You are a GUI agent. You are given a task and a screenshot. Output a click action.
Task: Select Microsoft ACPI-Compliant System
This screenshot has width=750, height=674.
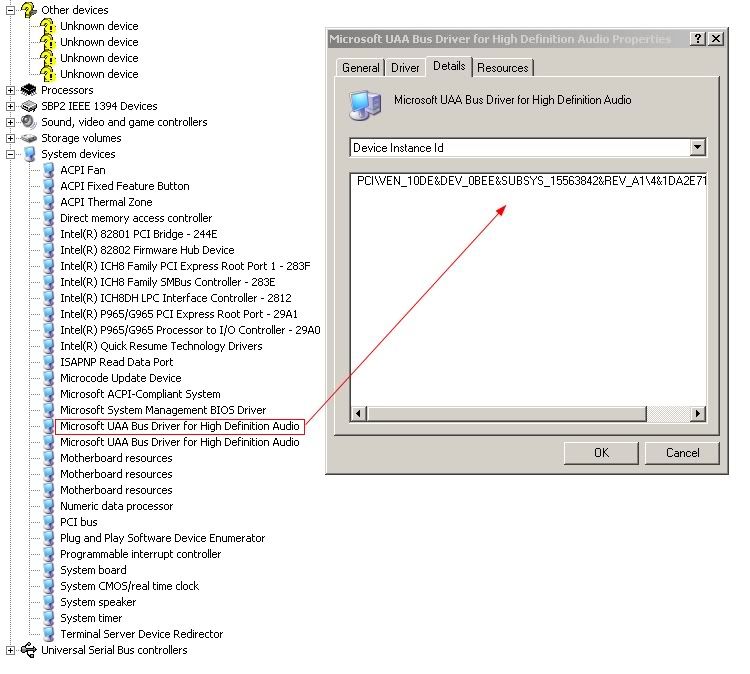click(x=140, y=394)
